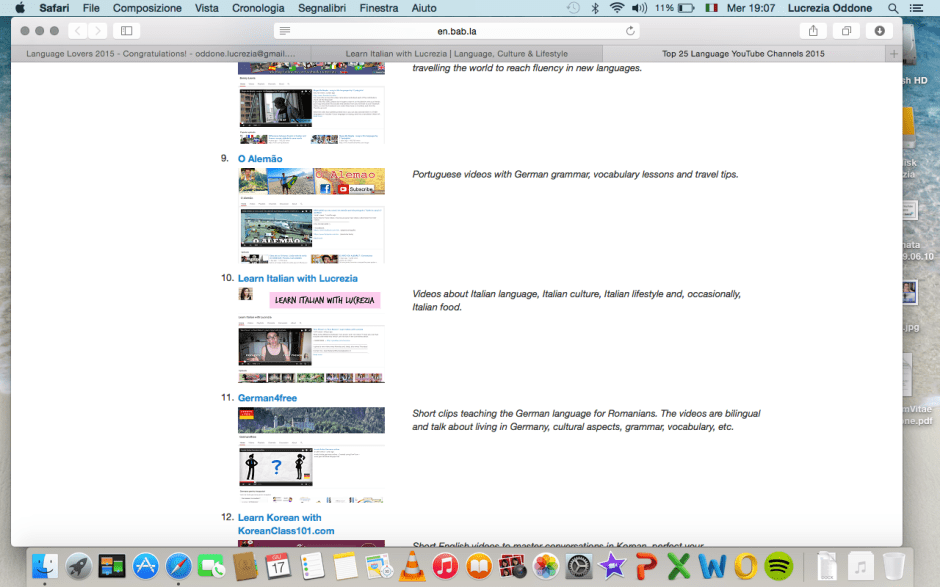Switch to Learn Italian with Lucrezia tab
This screenshot has height=587, width=940.
tap(456, 54)
